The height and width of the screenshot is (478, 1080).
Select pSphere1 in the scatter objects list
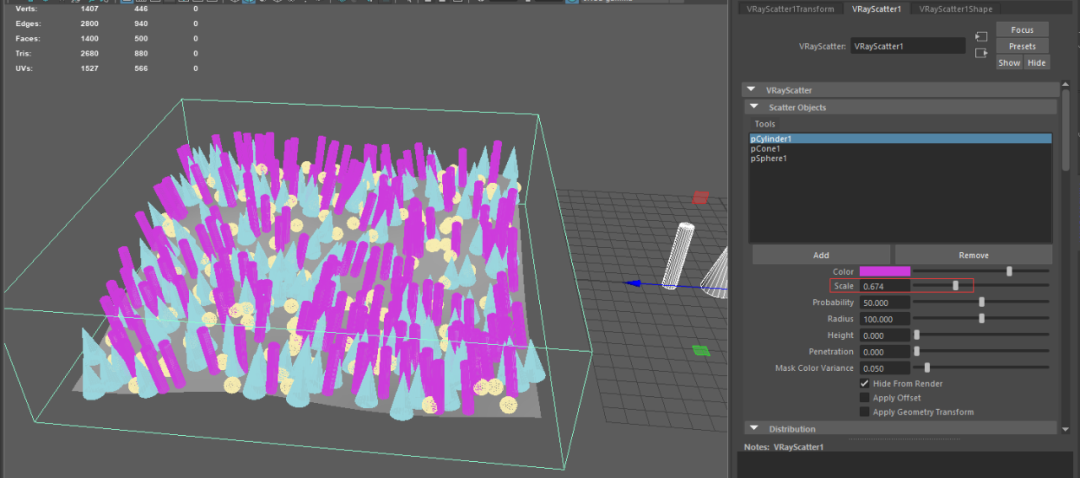tap(769, 158)
